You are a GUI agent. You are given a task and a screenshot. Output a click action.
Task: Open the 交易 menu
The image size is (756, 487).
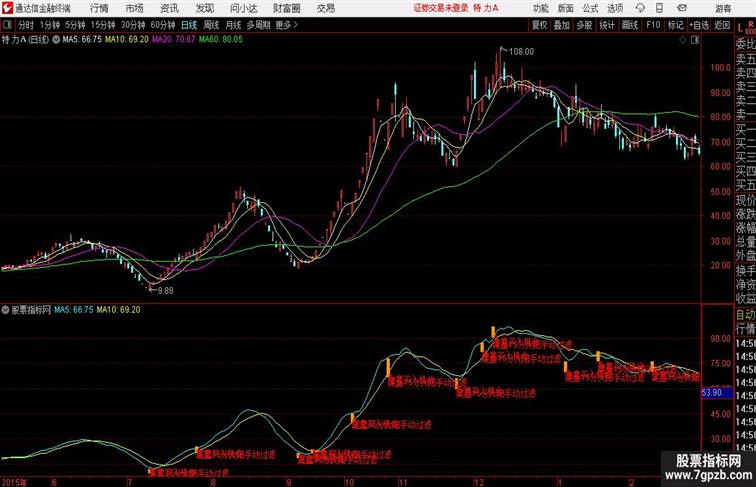pyautogui.click(x=325, y=8)
